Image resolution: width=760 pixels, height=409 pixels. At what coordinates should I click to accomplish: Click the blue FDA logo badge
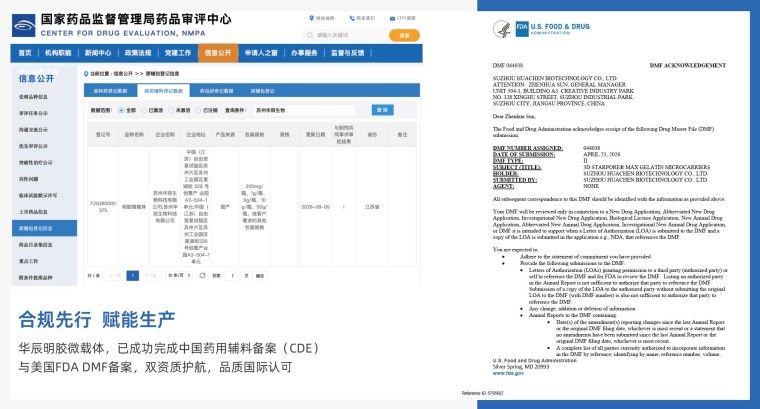pyautogui.click(x=522, y=29)
